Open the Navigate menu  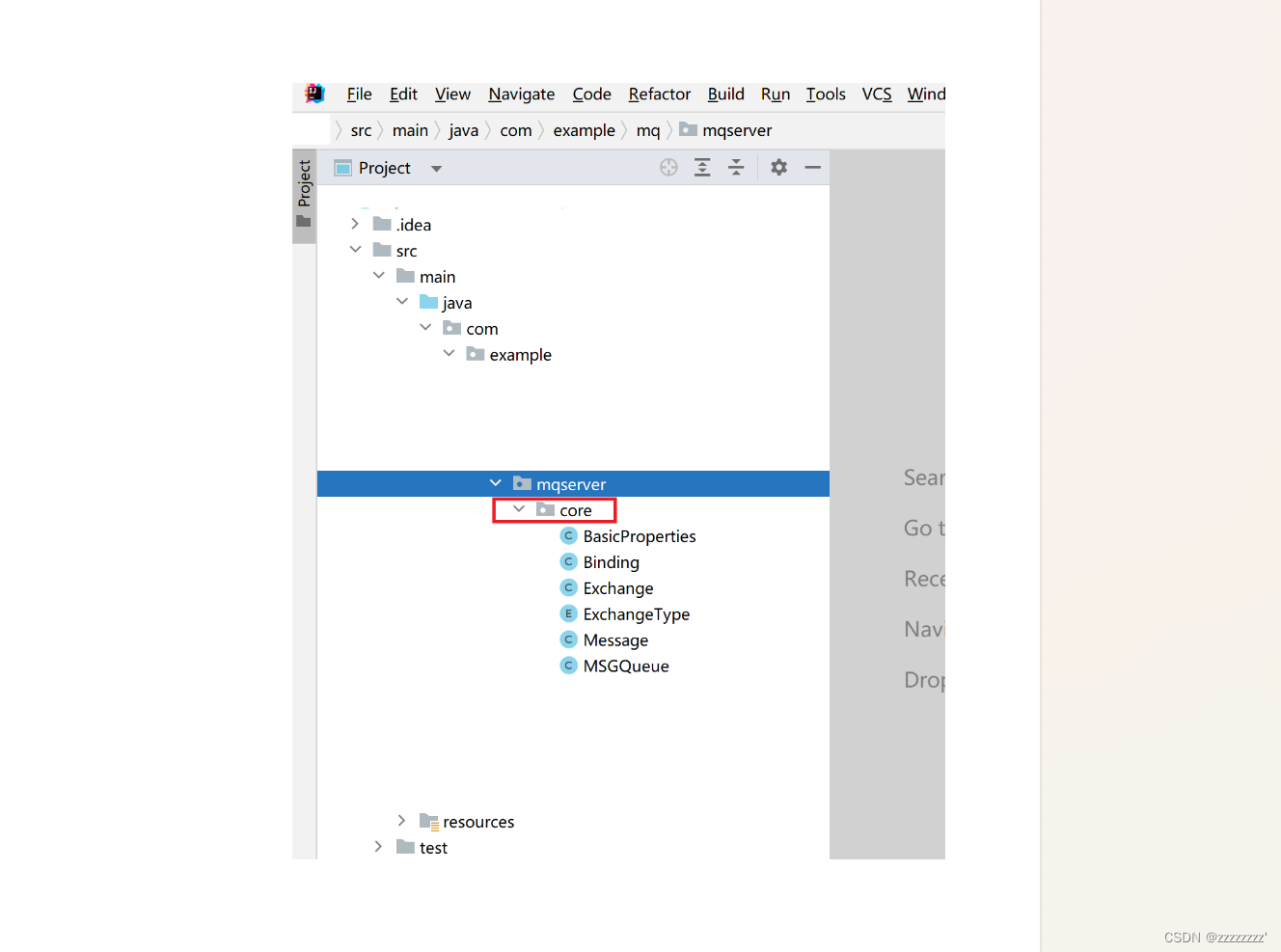[x=522, y=94]
